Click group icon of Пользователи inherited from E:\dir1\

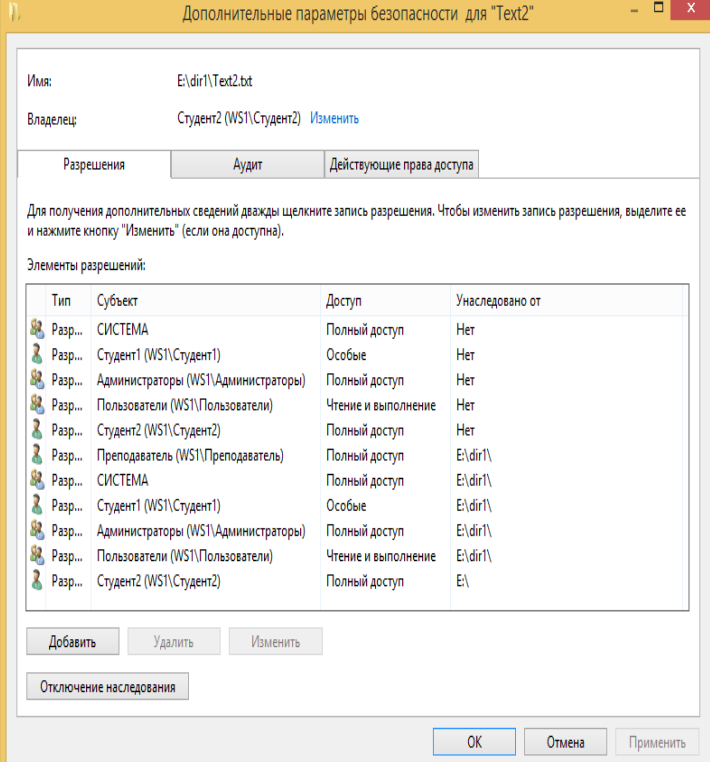pyautogui.click(x=37, y=556)
